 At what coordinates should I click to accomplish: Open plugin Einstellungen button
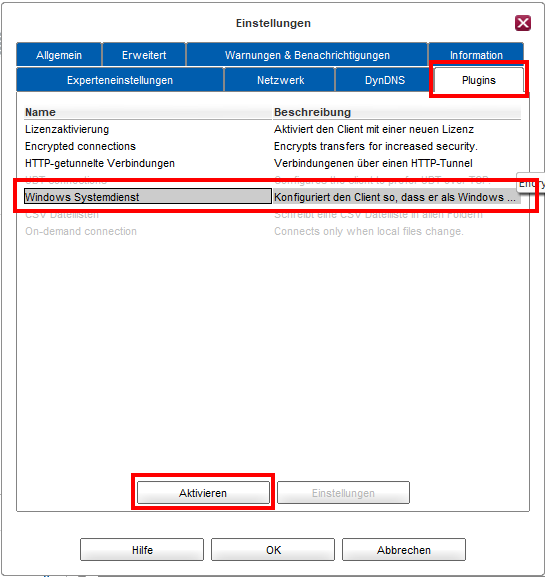[343, 492]
